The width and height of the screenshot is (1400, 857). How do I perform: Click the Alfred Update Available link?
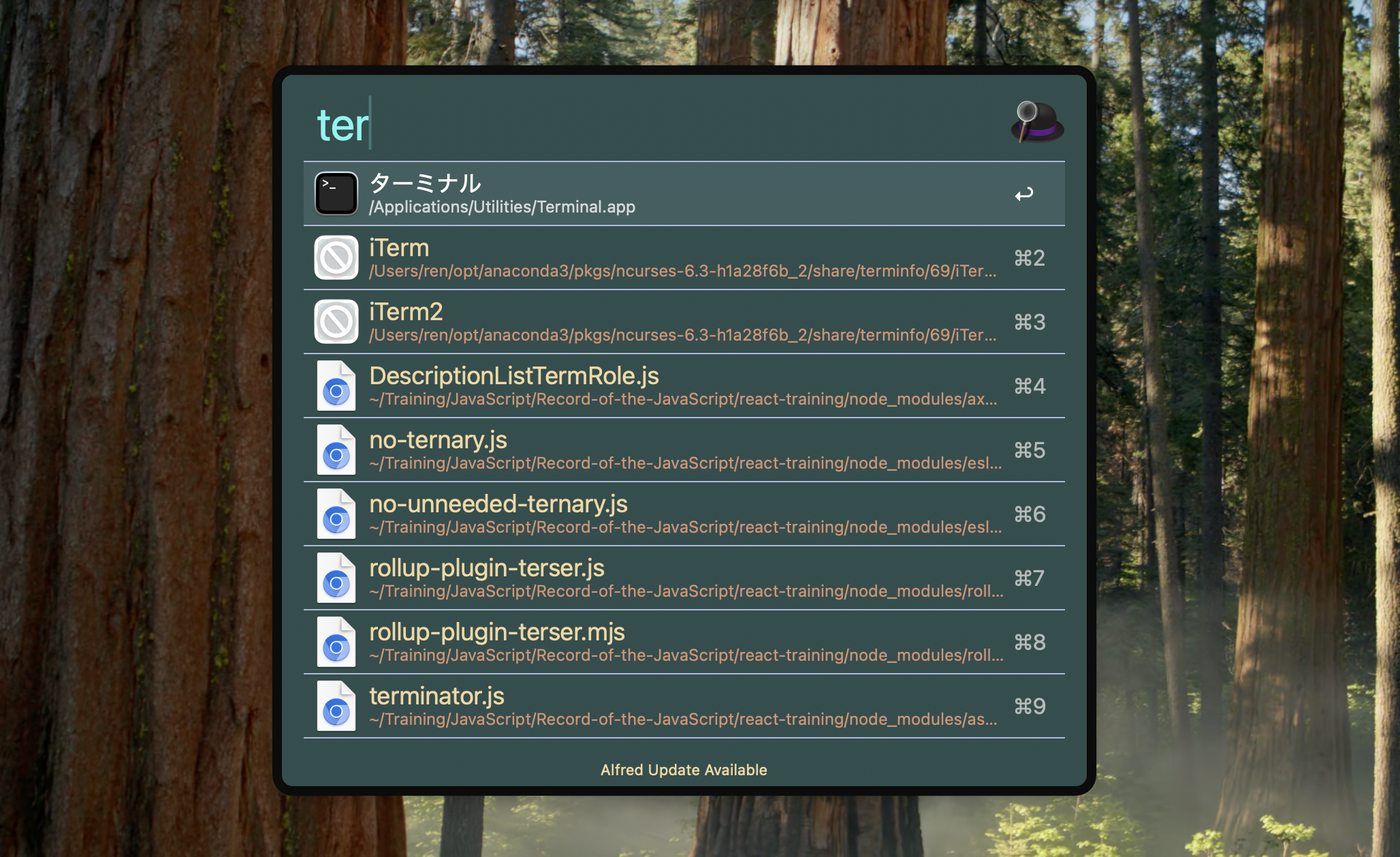(684, 770)
